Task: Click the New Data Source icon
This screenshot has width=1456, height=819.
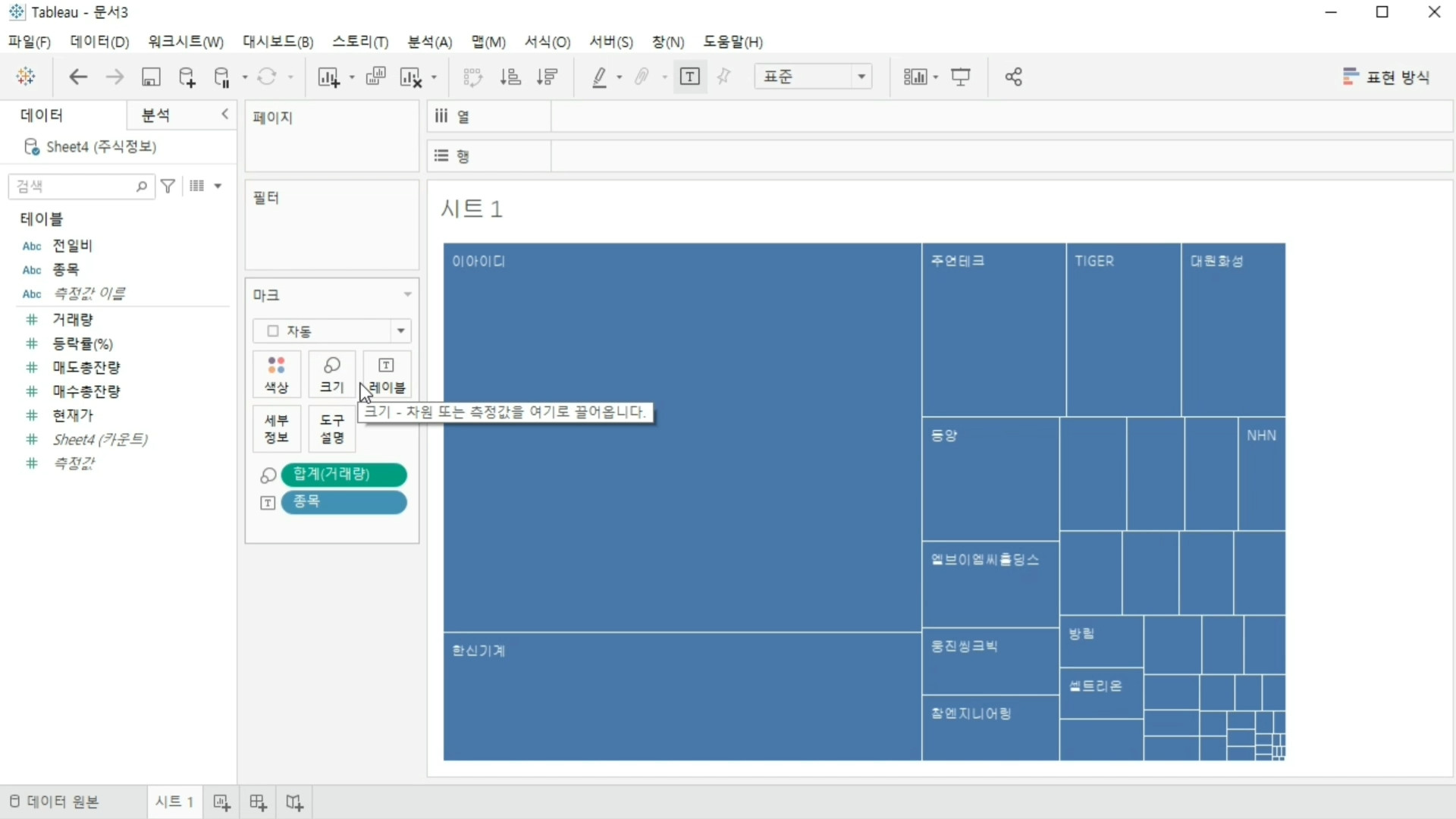Action: click(x=187, y=77)
